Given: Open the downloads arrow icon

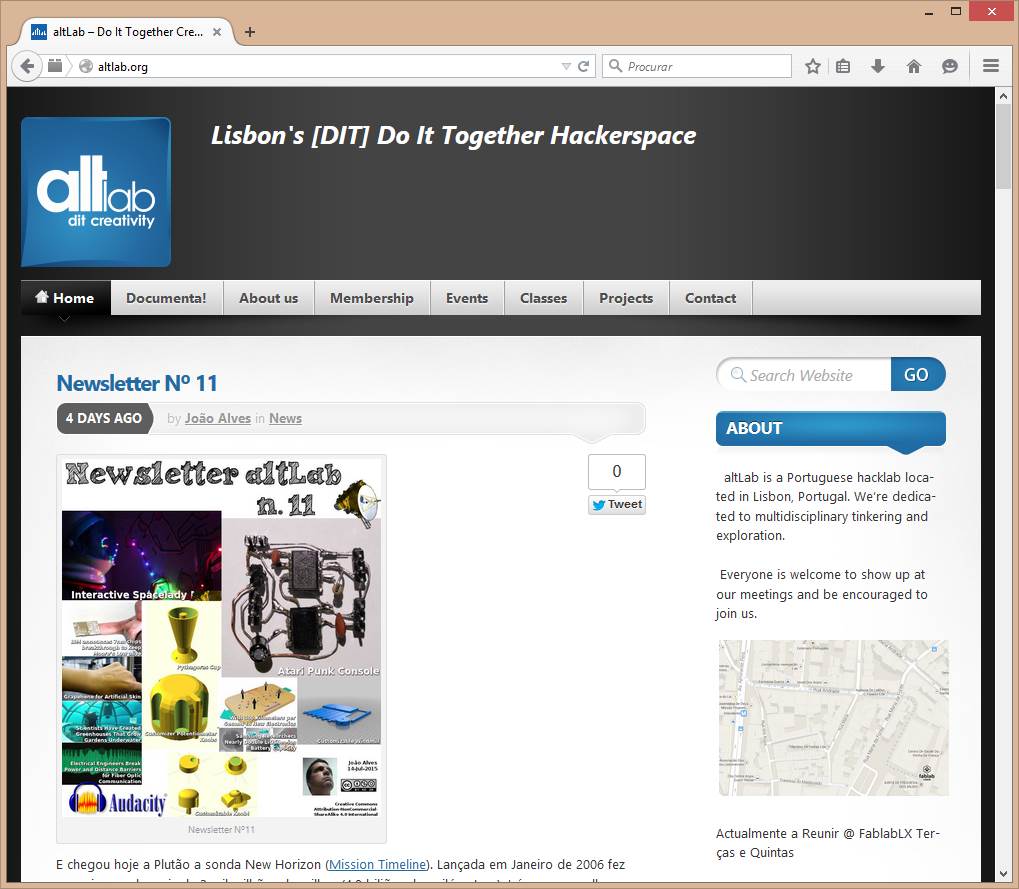Looking at the screenshot, I should pos(878,66).
